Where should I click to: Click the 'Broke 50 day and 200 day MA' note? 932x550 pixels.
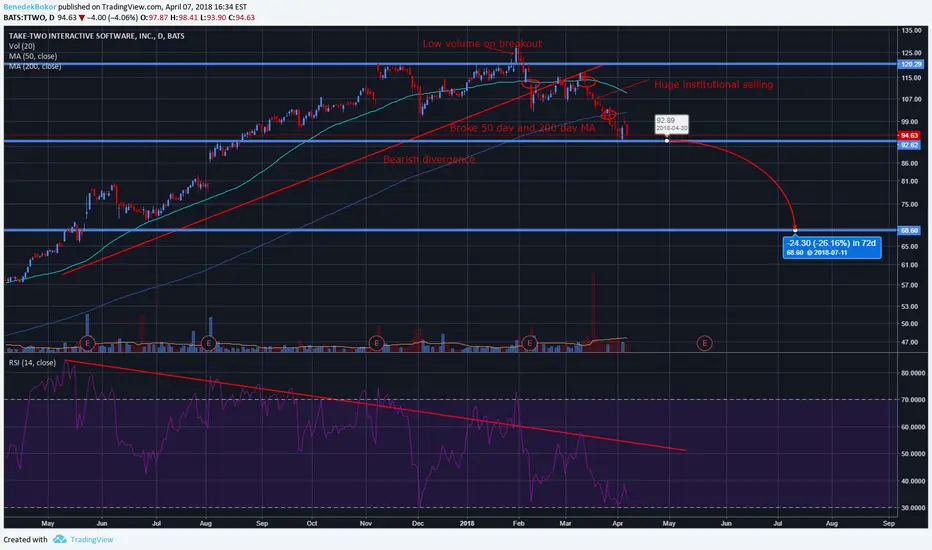522,128
